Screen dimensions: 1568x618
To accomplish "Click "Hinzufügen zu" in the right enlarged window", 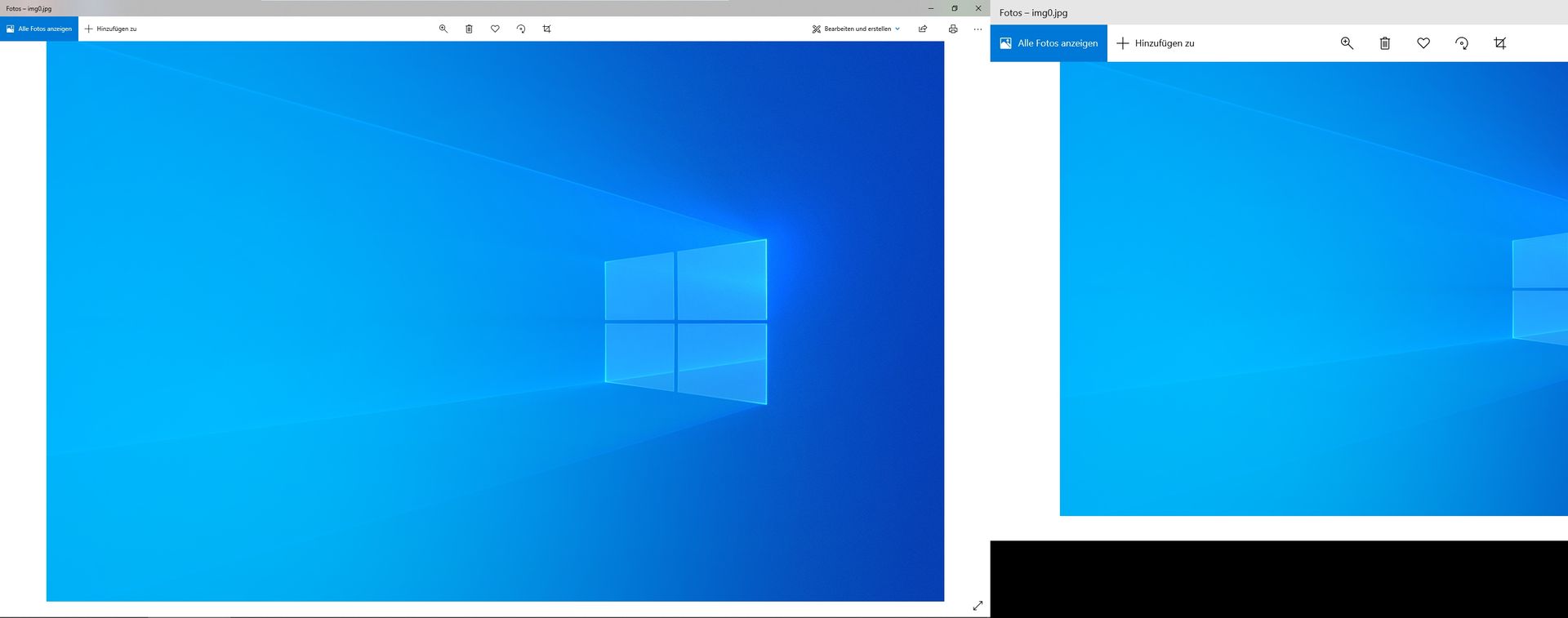I will 1156,43.
